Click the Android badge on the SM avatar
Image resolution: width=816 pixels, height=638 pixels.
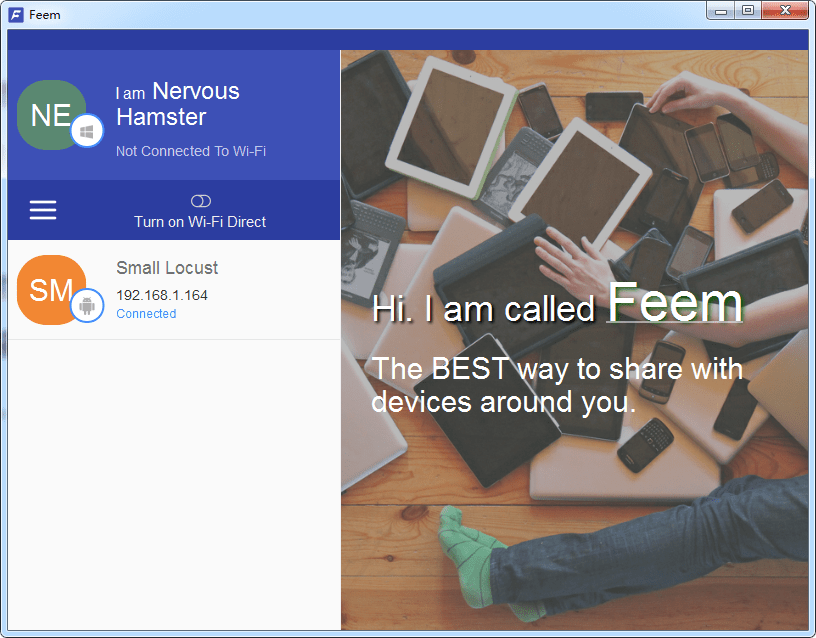87,305
